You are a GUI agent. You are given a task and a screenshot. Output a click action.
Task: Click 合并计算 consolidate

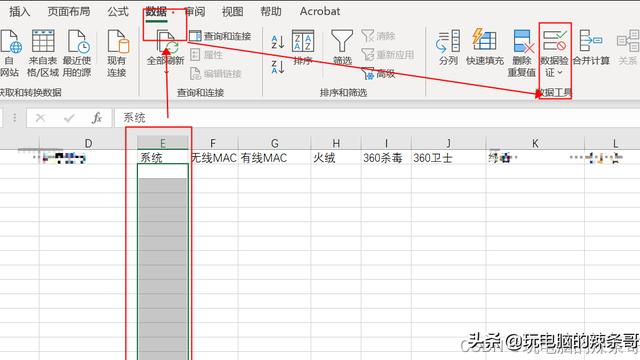pos(591,47)
